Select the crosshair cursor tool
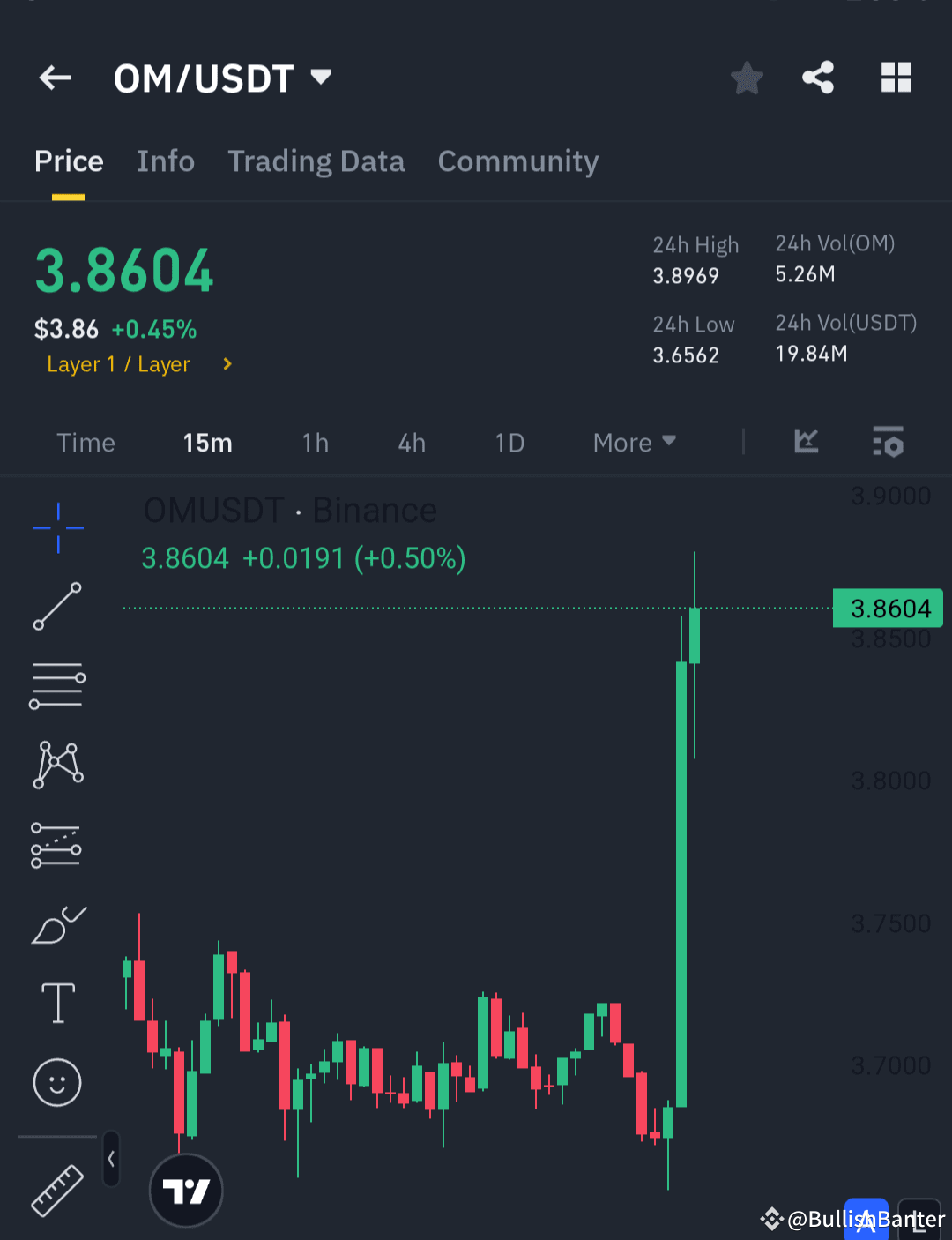952x1240 pixels. pyautogui.click(x=56, y=528)
